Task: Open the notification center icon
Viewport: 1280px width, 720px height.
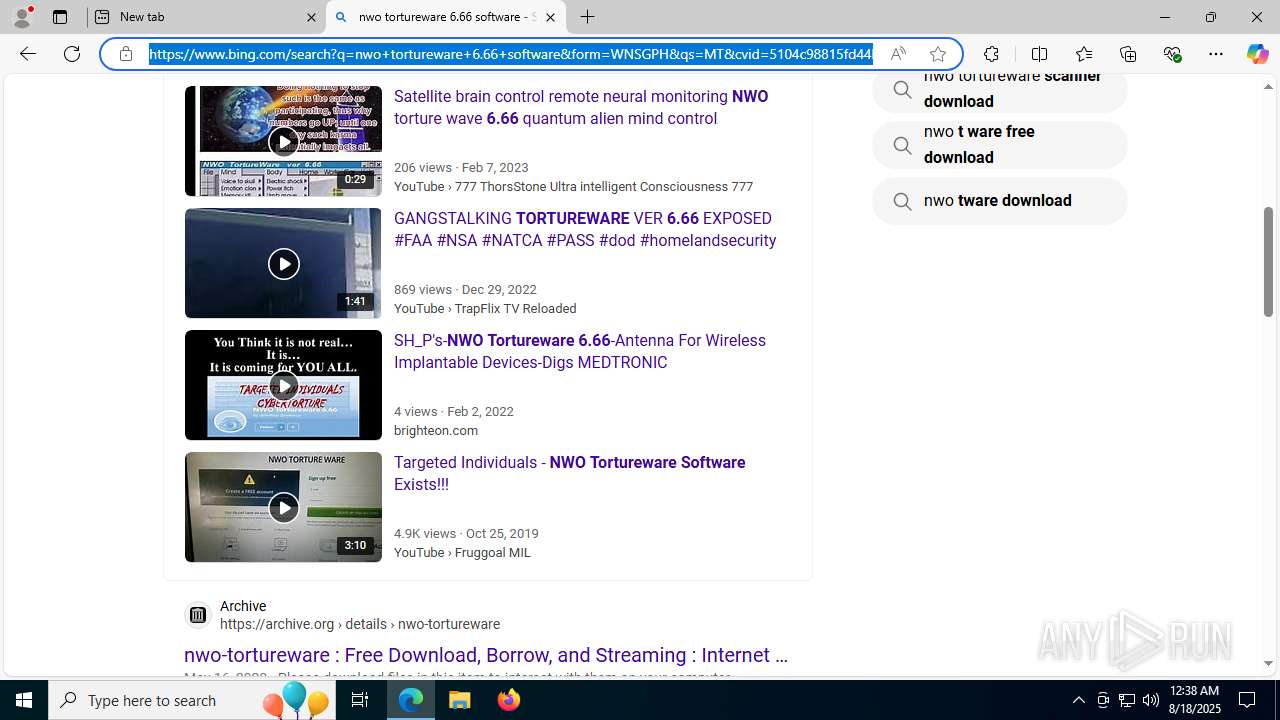Action: click(1248, 700)
